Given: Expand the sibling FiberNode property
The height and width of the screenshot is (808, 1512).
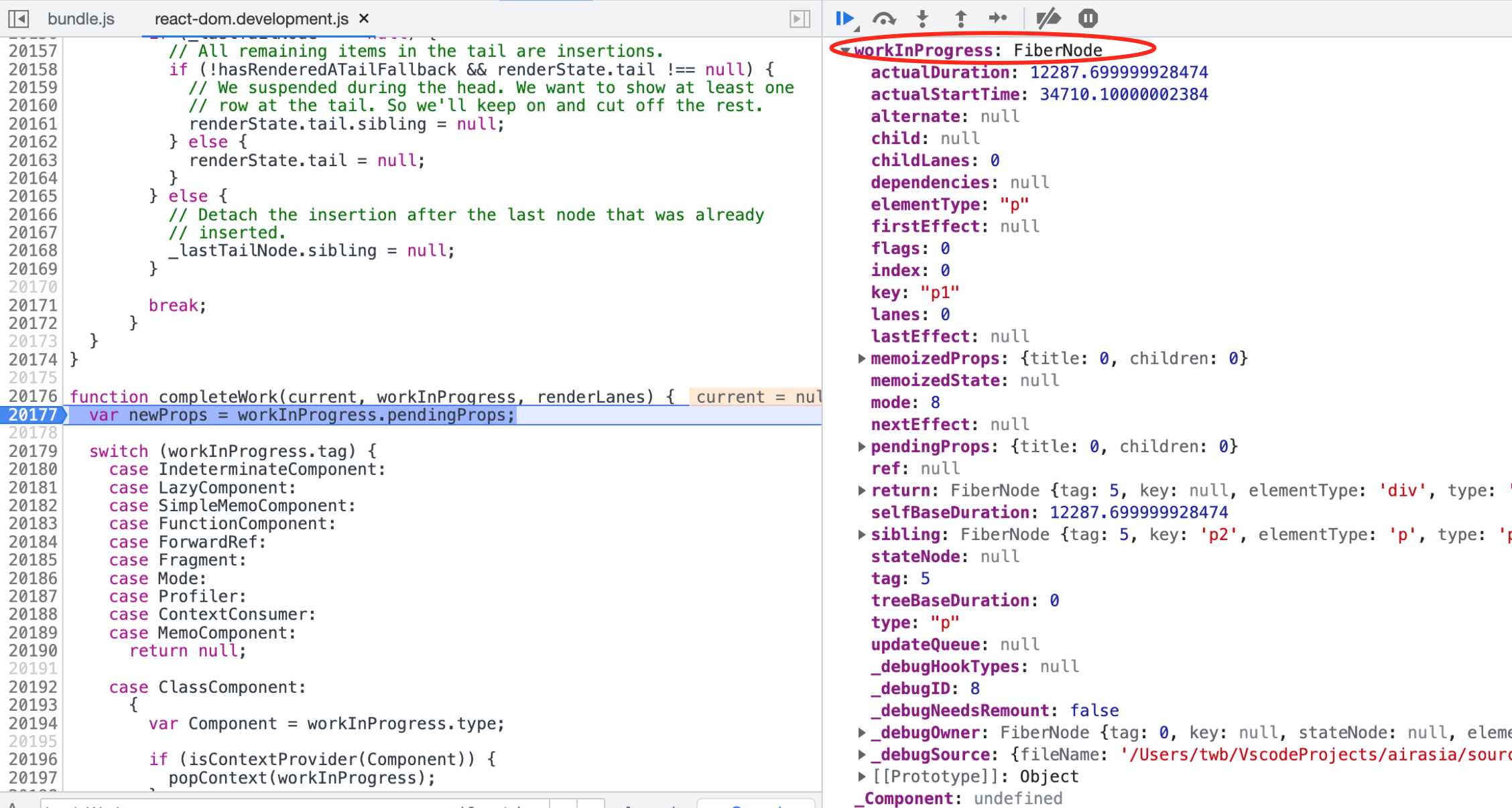Looking at the screenshot, I should (862, 535).
